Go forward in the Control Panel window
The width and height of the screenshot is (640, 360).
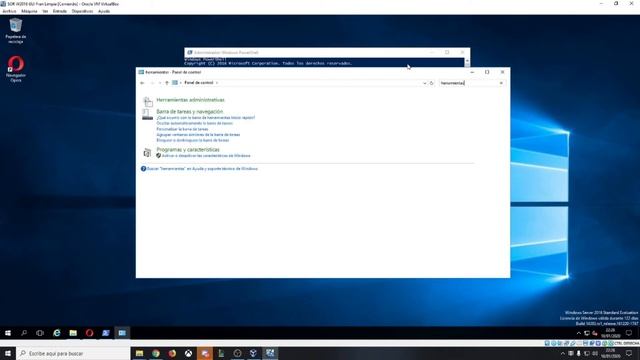point(152,83)
